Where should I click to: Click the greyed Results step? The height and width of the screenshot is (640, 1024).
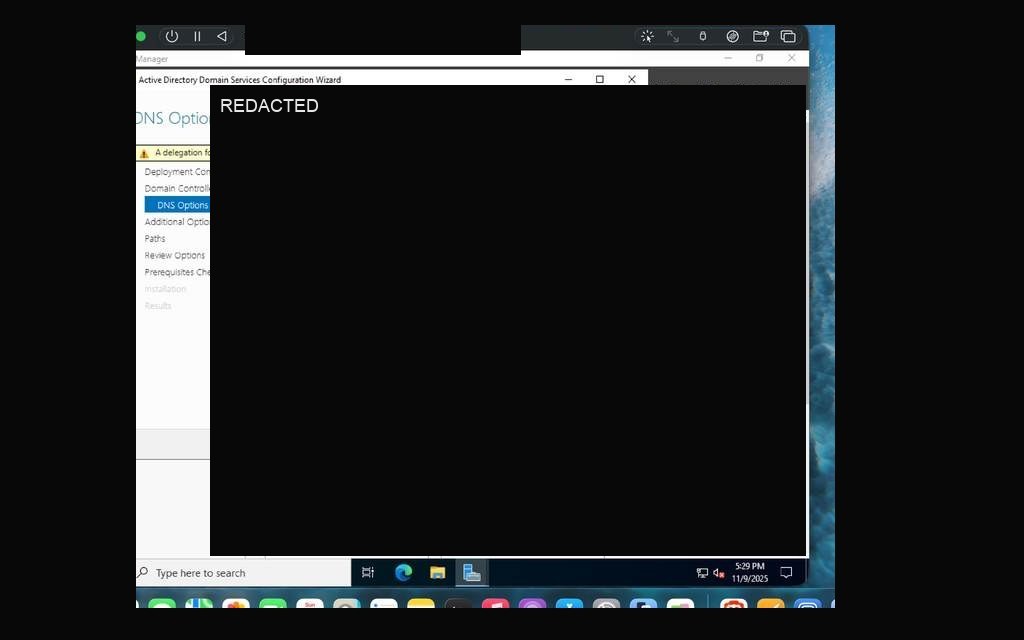pyautogui.click(x=158, y=306)
